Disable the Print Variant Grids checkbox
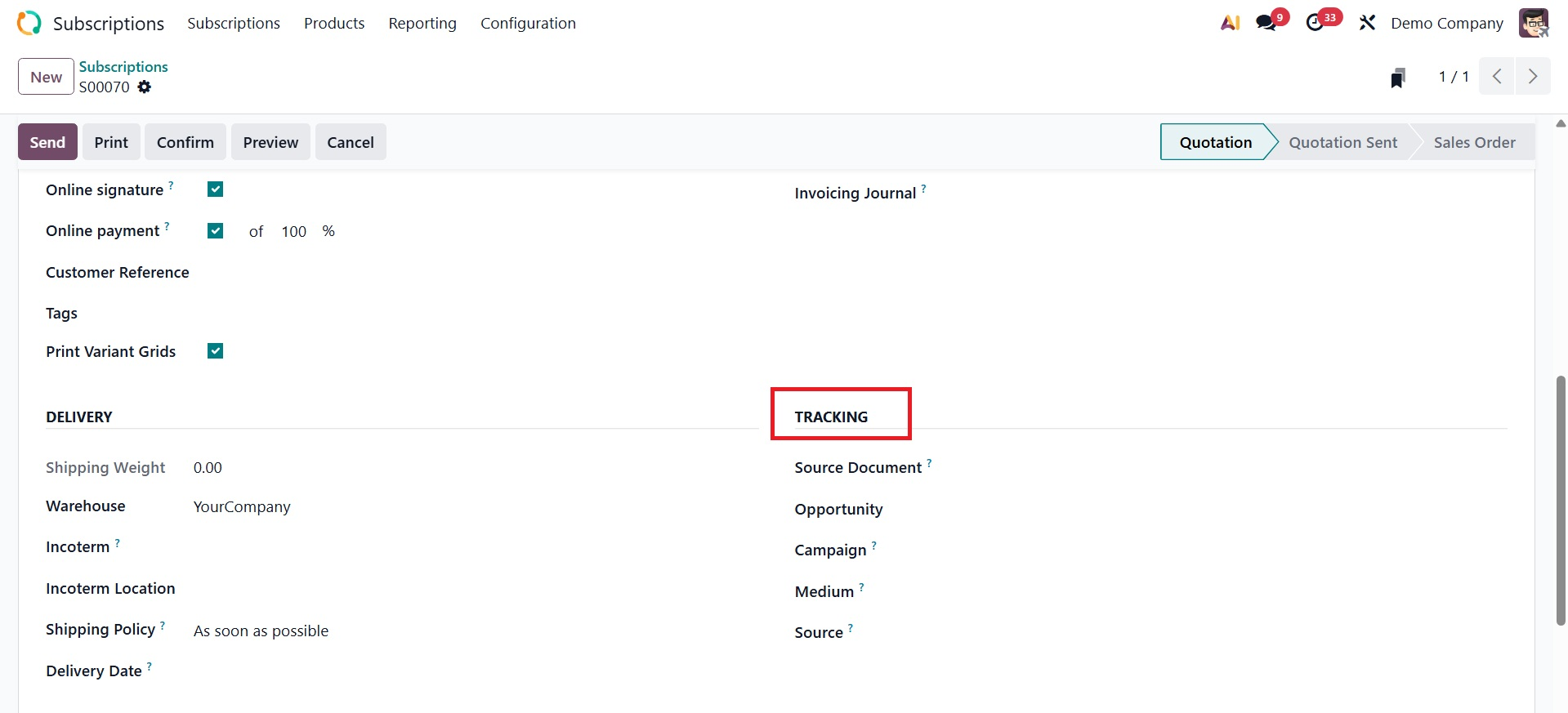 (x=216, y=351)
